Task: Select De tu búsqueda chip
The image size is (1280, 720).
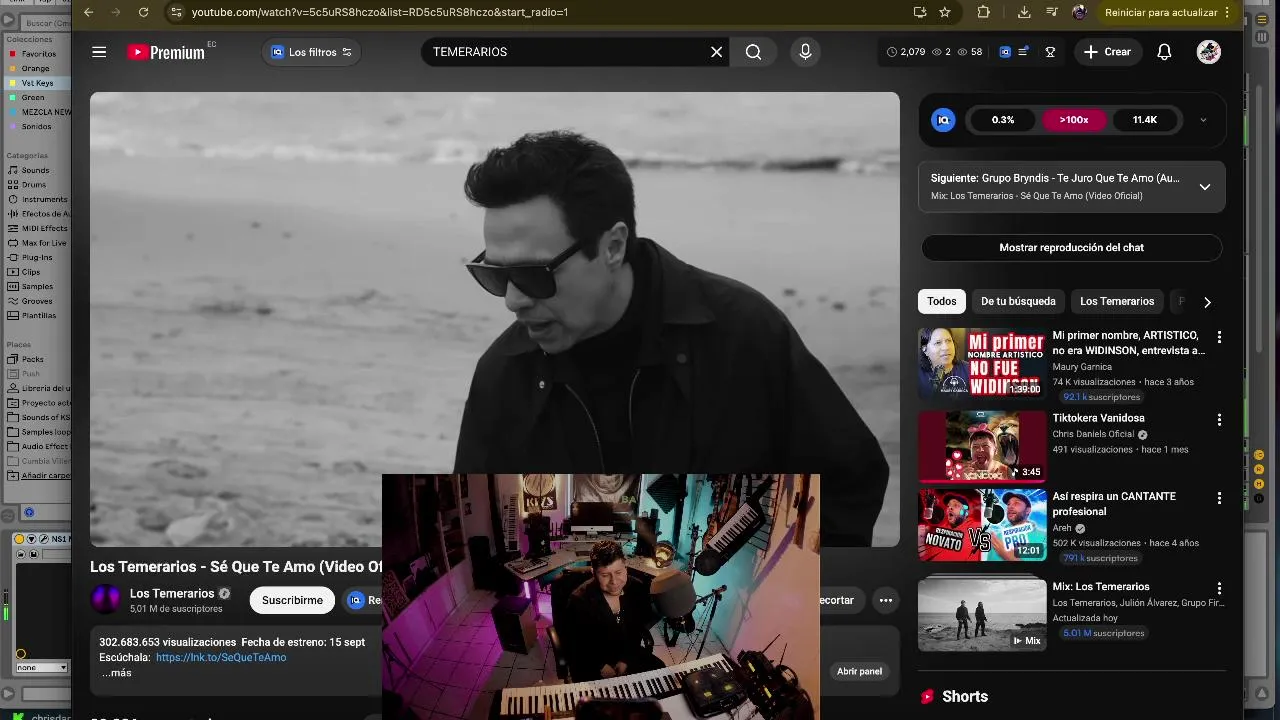Action: tap(1018, 301)
